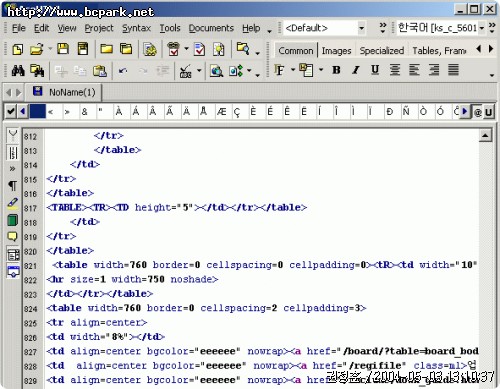Expand the spell check dropdown arrow
This screenshot has height=389, width=500.
[x=199, y=71]
